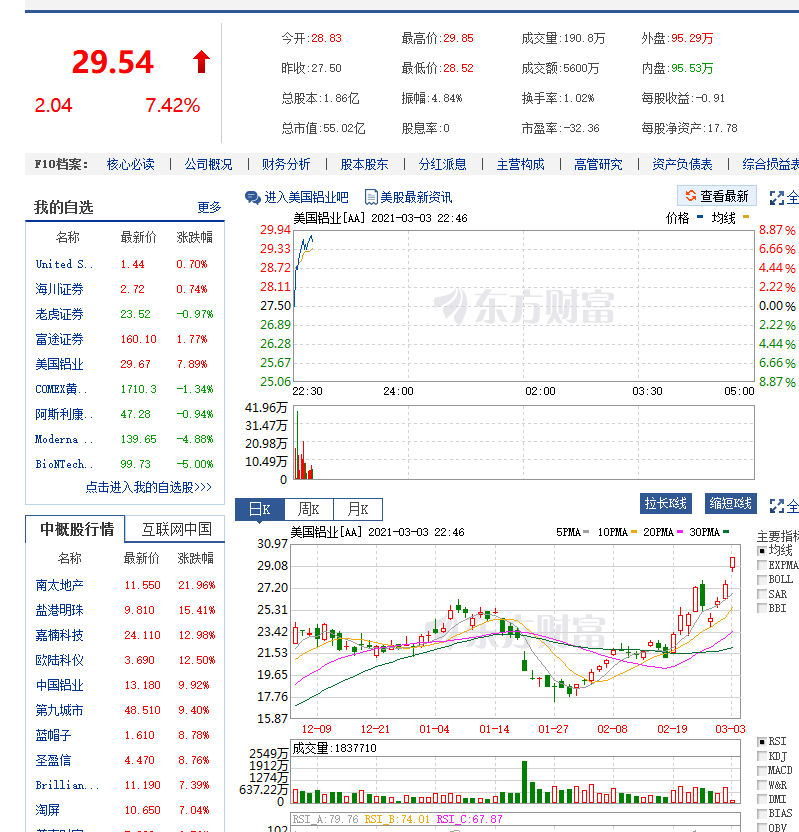This screenshot has height=832, width=799.
Task: Click the 30PMA green legend swatch
Action: coord(726,532)
